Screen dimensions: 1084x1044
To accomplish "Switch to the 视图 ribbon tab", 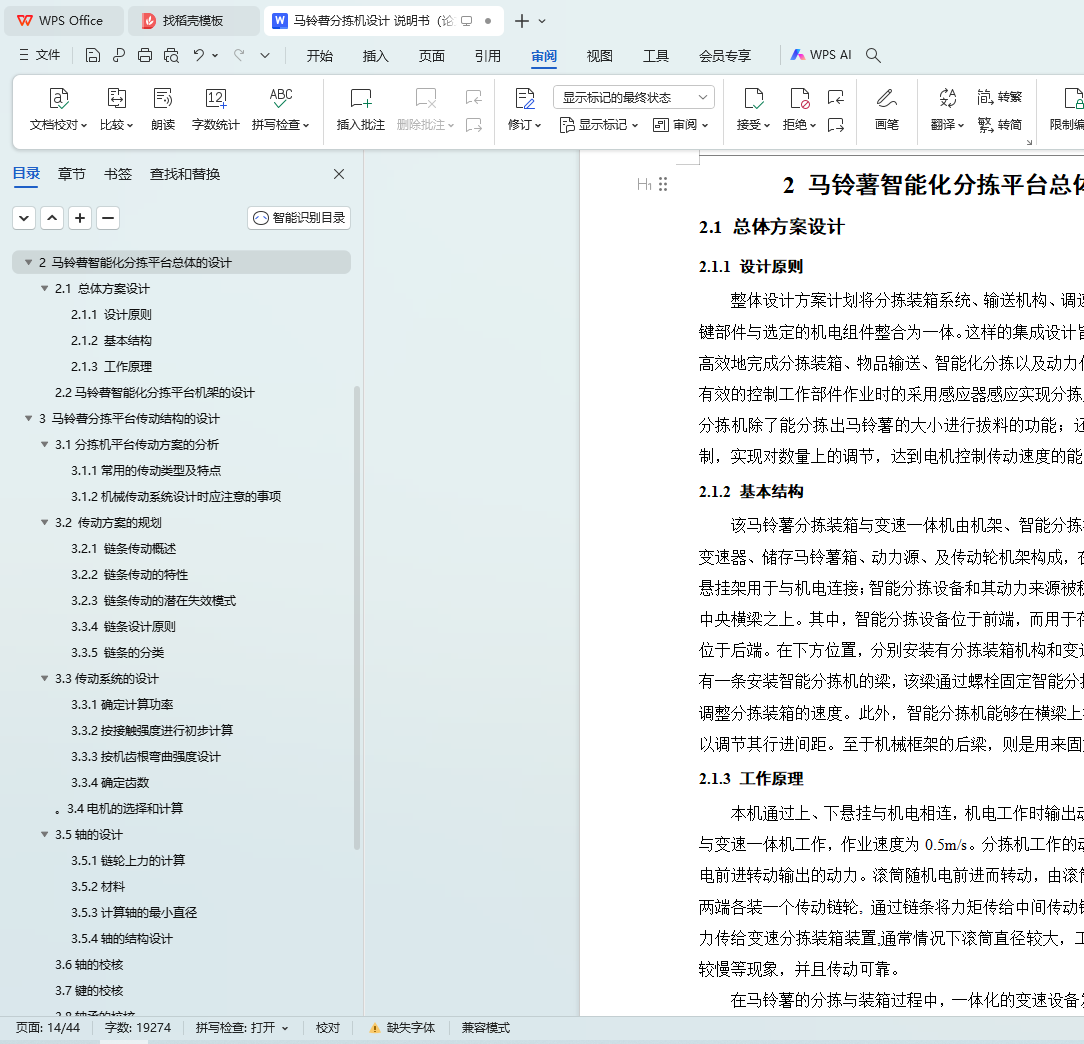I will click(x=599, y=56).
